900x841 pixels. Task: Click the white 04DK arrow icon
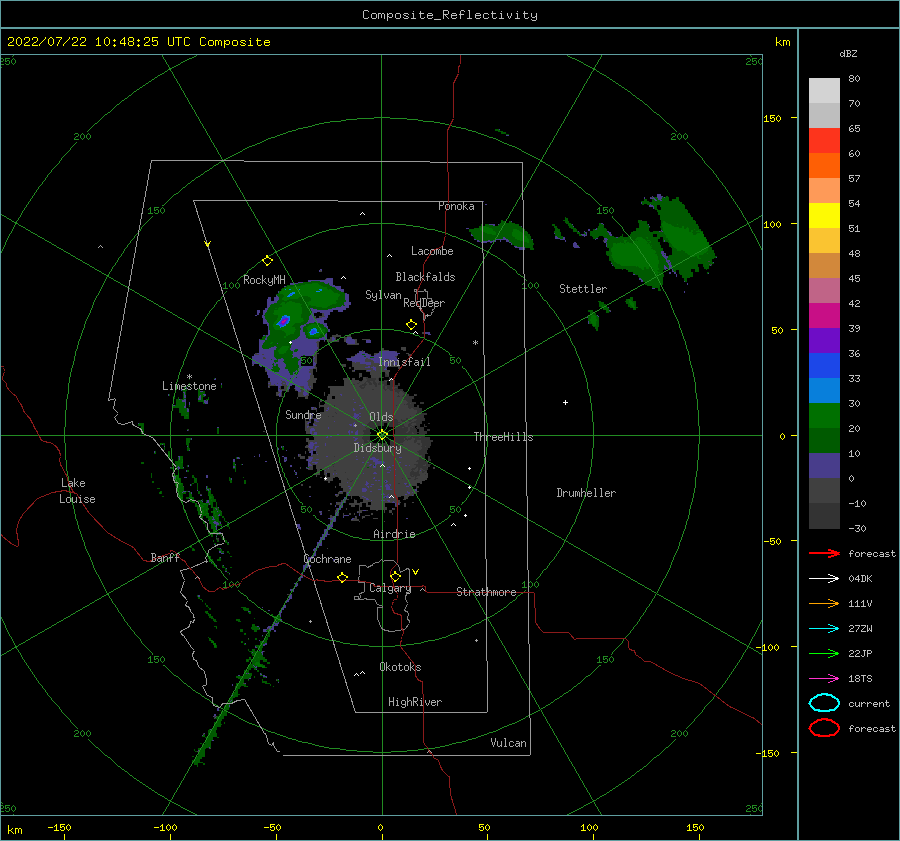[824, 579]
